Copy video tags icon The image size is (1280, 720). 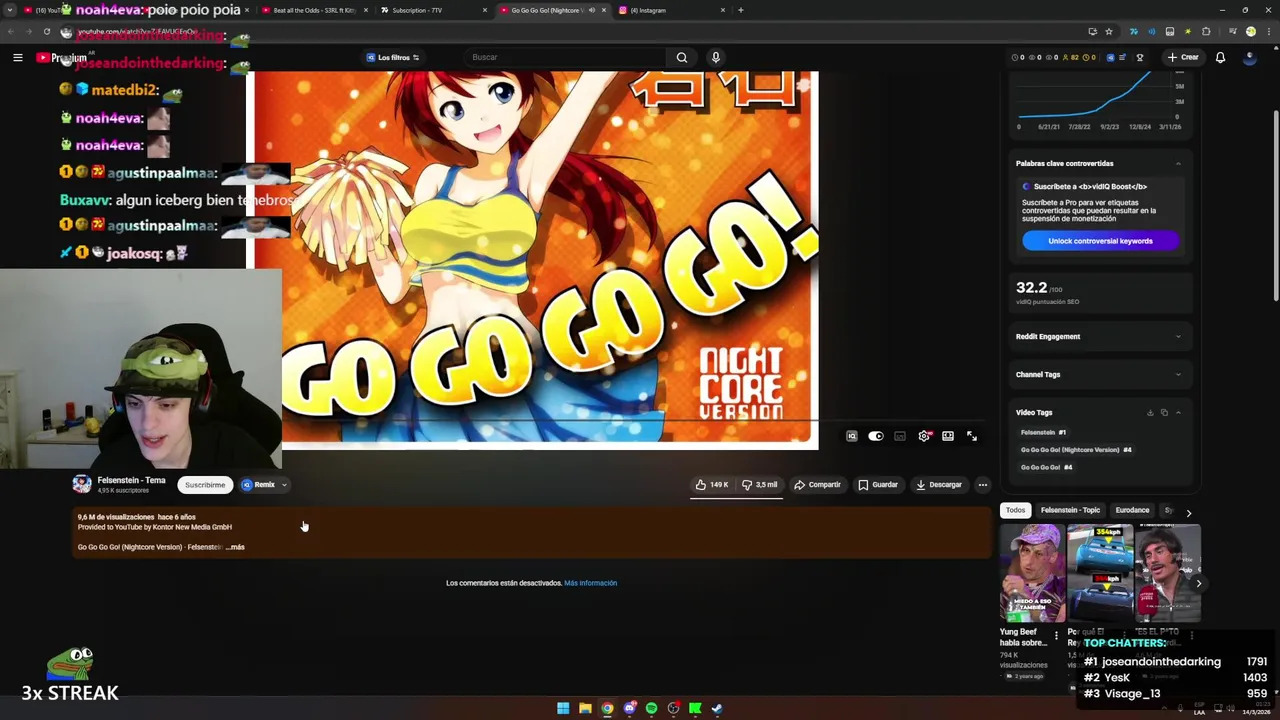(x=1164, y=412)
